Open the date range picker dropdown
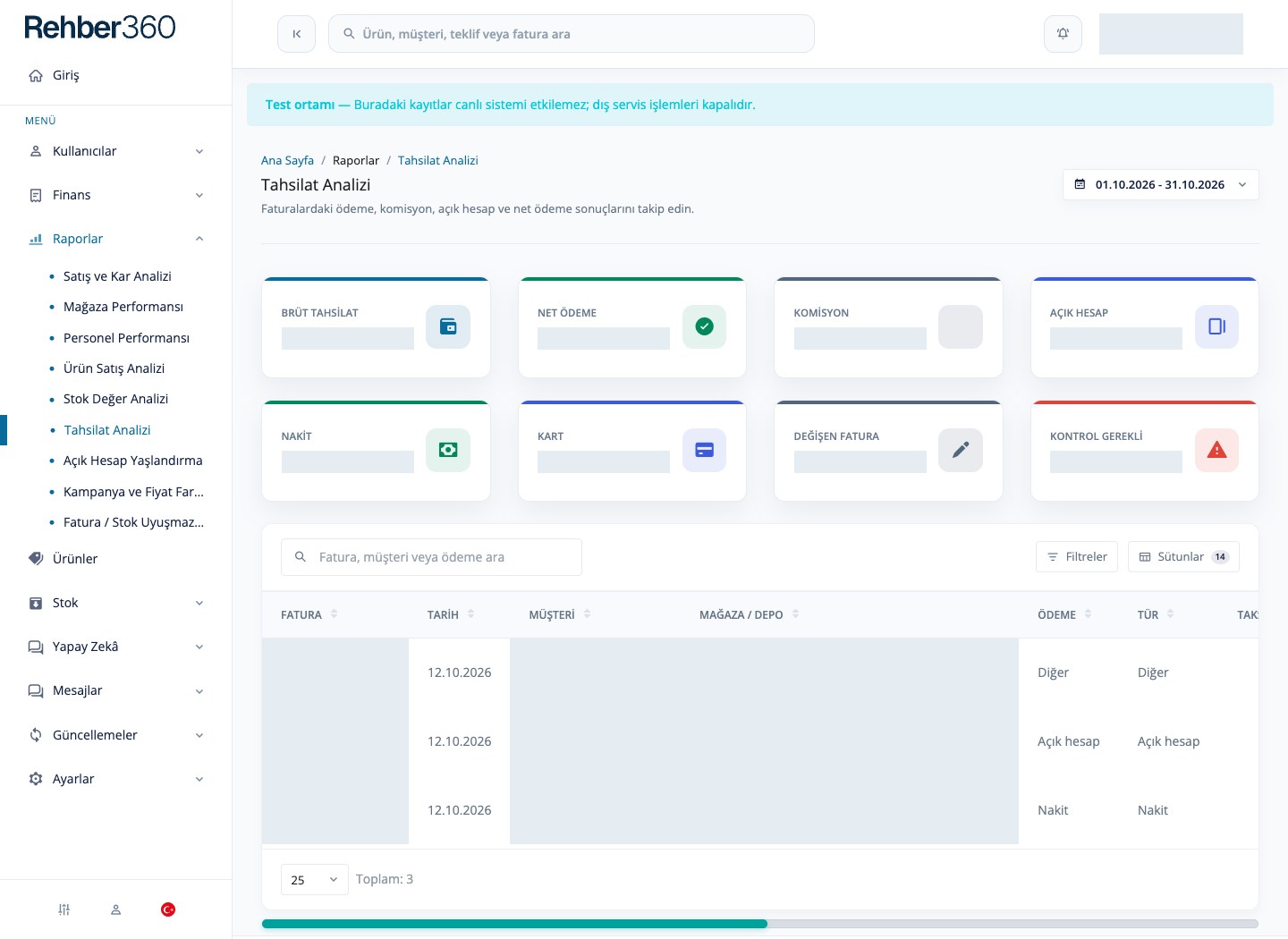Image resolution: width=1288 pixels, height=939 pixels. [1160, 184]
